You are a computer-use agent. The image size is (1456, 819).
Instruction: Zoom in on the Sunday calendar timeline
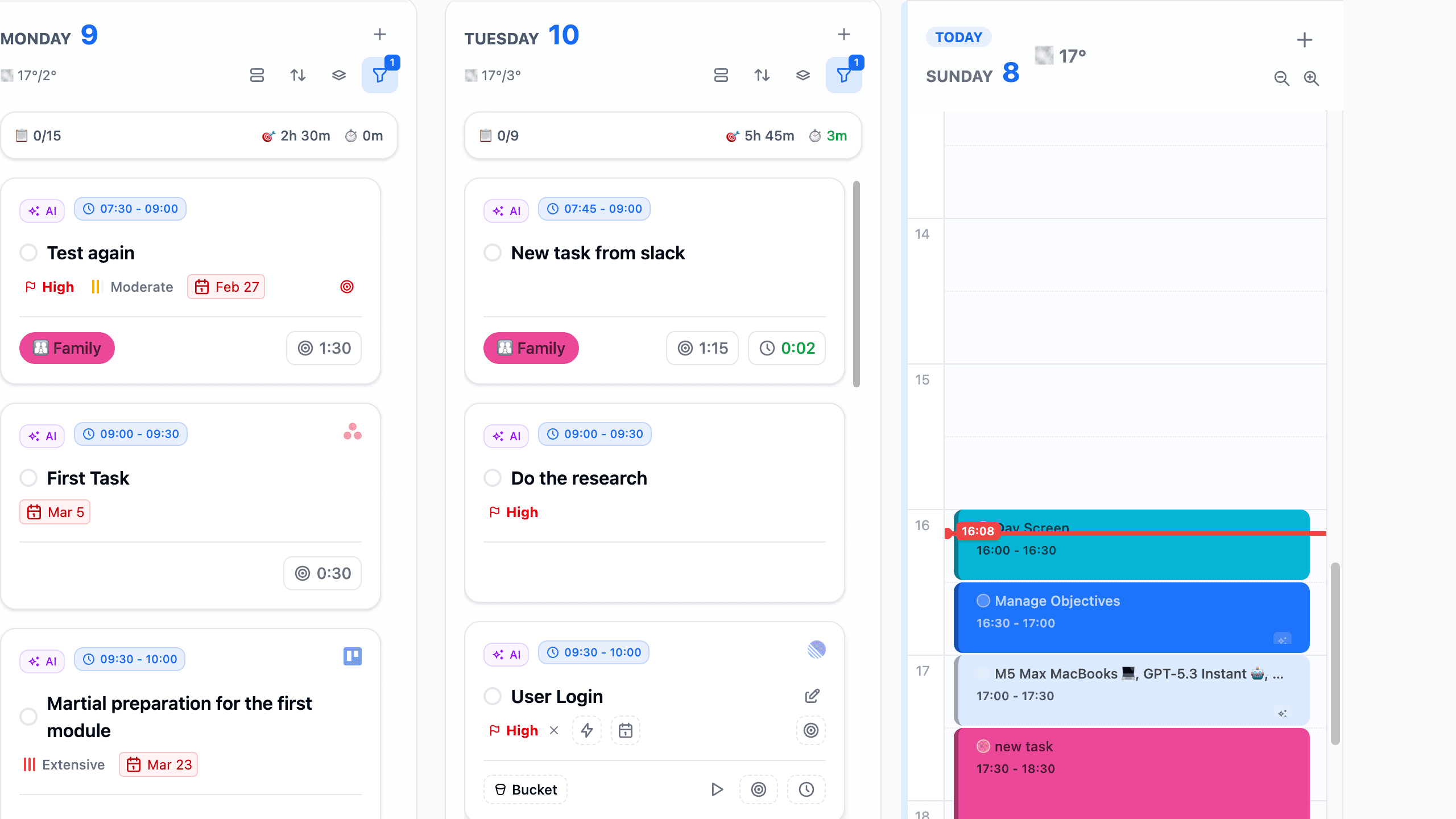pos(1311,78)
